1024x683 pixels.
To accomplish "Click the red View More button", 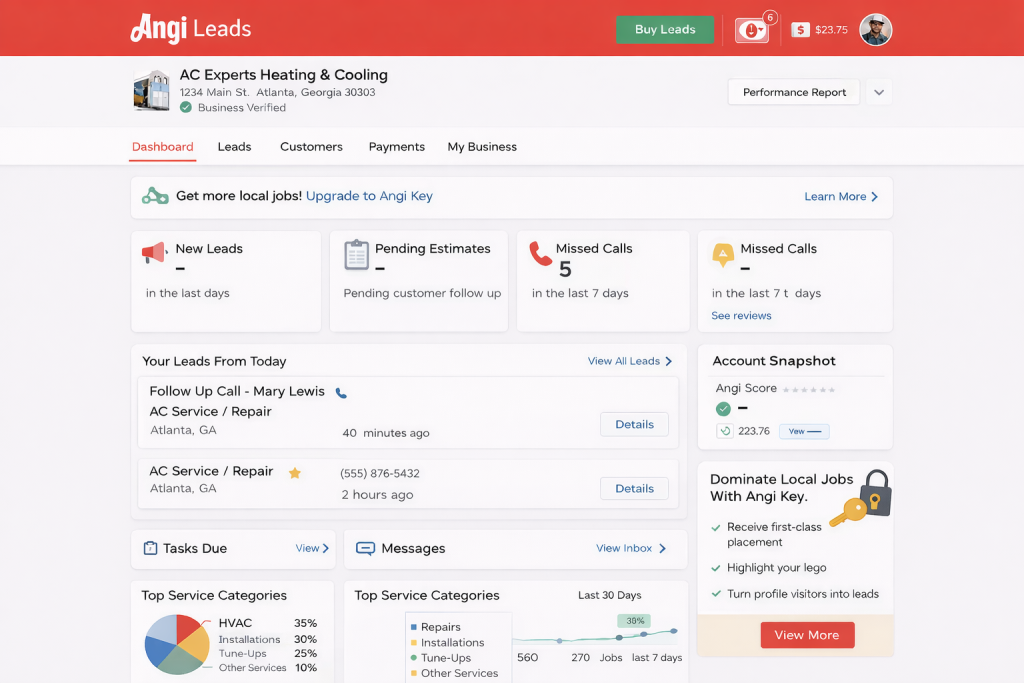I will coord(807,635).
